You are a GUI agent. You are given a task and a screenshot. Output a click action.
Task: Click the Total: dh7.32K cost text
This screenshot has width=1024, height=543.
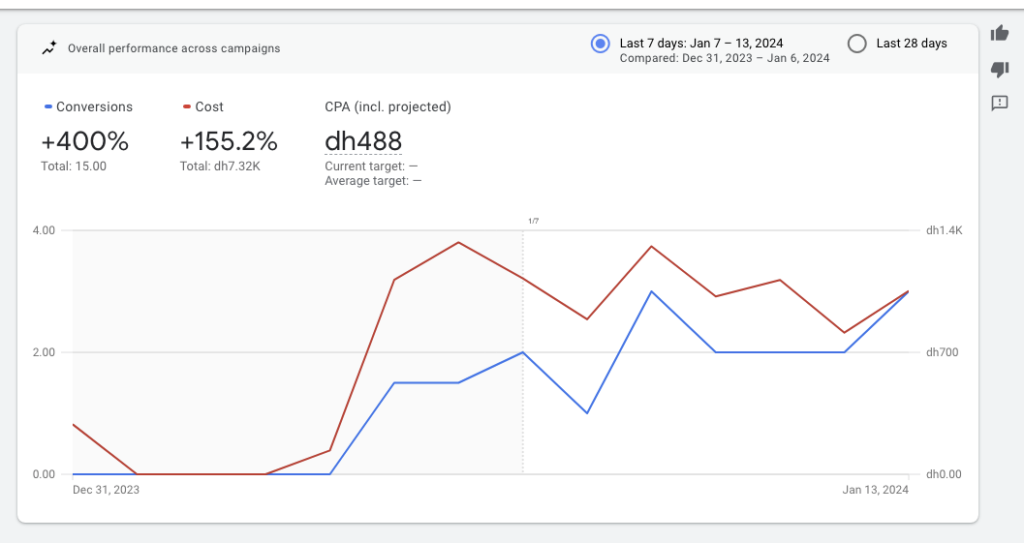click(221, 166)
